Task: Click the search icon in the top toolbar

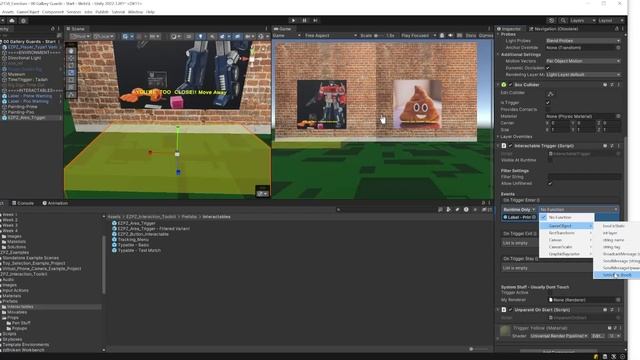Action: pyautogui.click(x=563, y=20)
